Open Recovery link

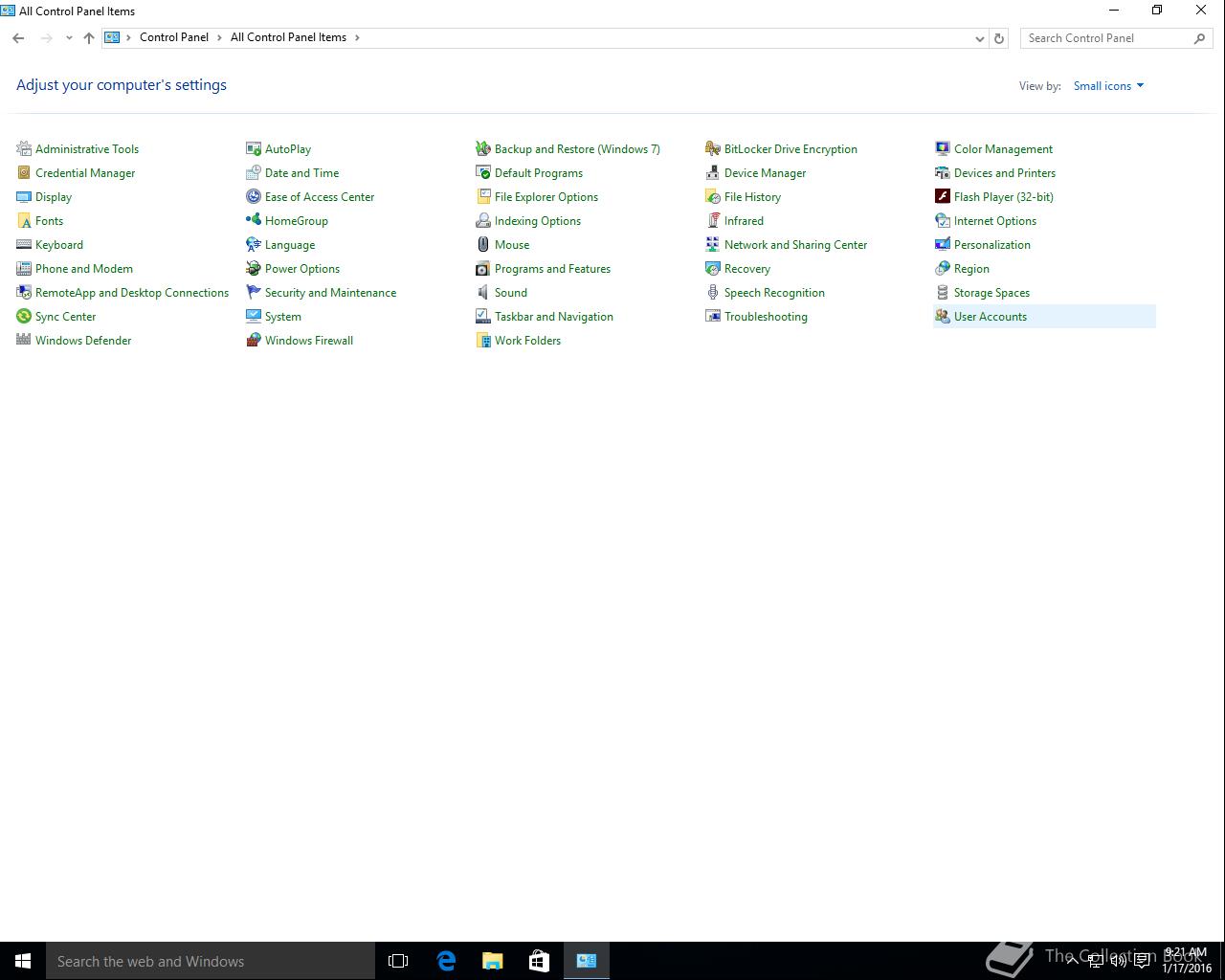click(747, 269)
